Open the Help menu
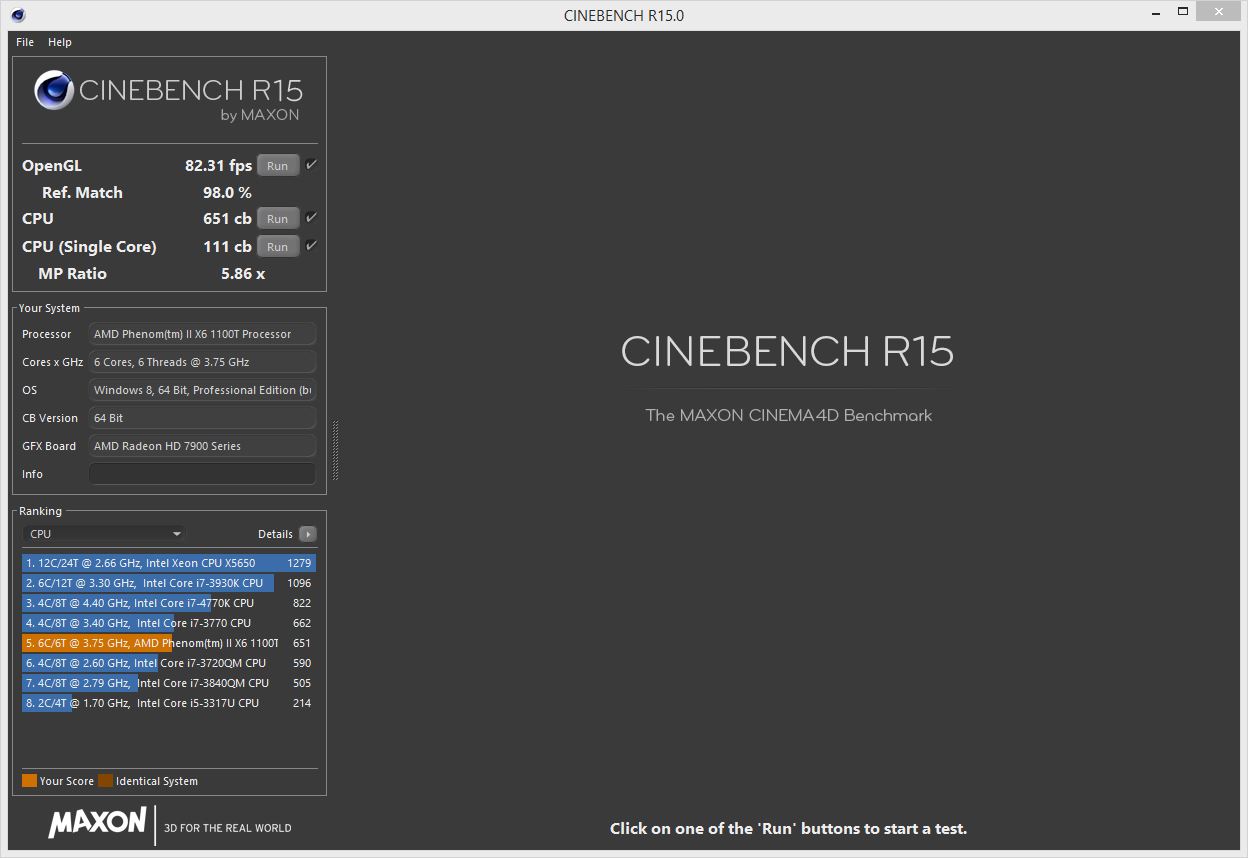The width and height of the screenshot is (1248, 858). tap(60, 42)
